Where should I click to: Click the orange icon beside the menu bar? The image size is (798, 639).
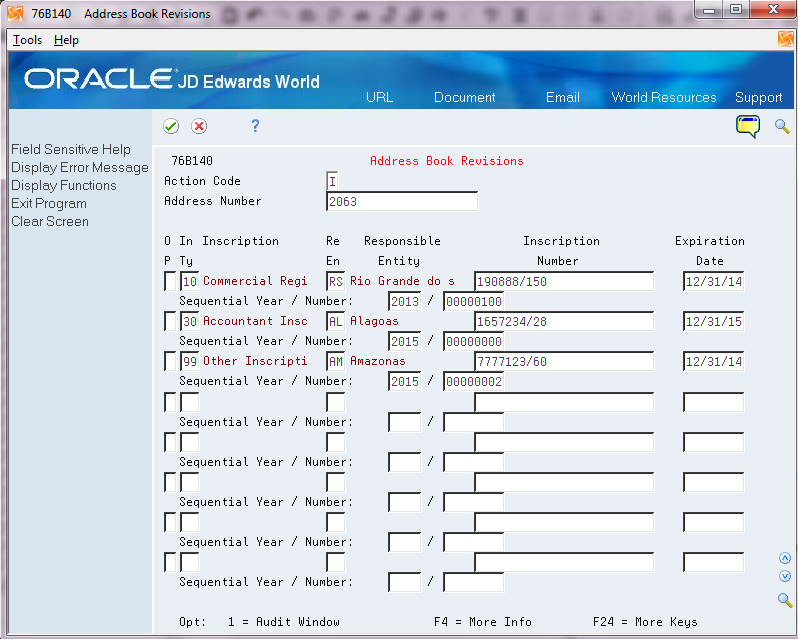point(786,39)
